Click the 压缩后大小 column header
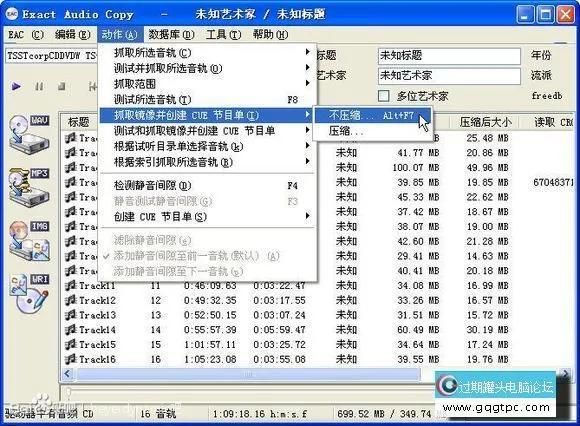This screenshot has height=426, width=580. pos(485,122)
